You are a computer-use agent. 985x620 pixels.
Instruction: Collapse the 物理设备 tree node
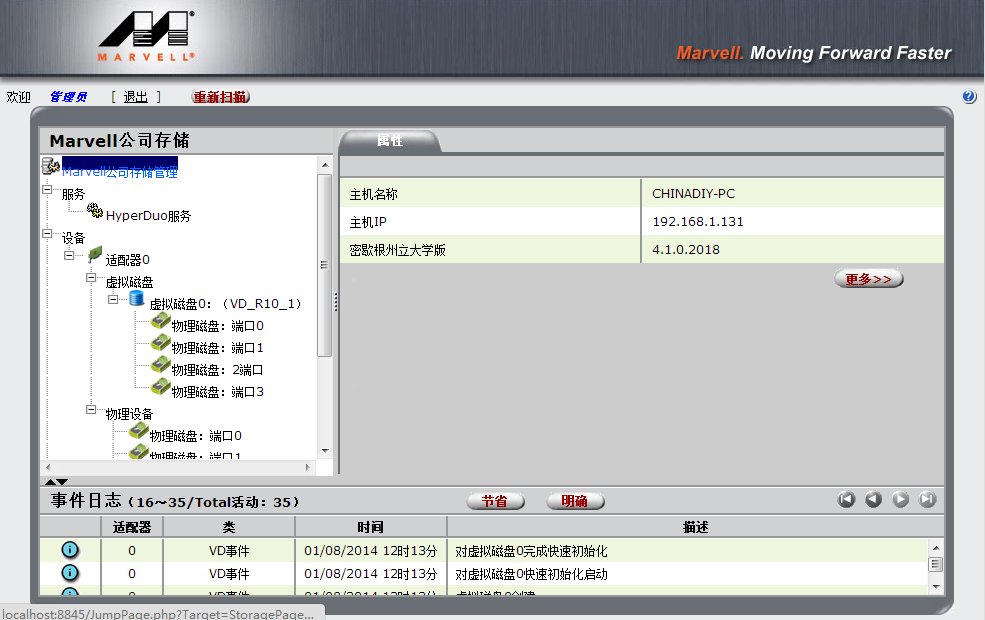pos(91,409)
